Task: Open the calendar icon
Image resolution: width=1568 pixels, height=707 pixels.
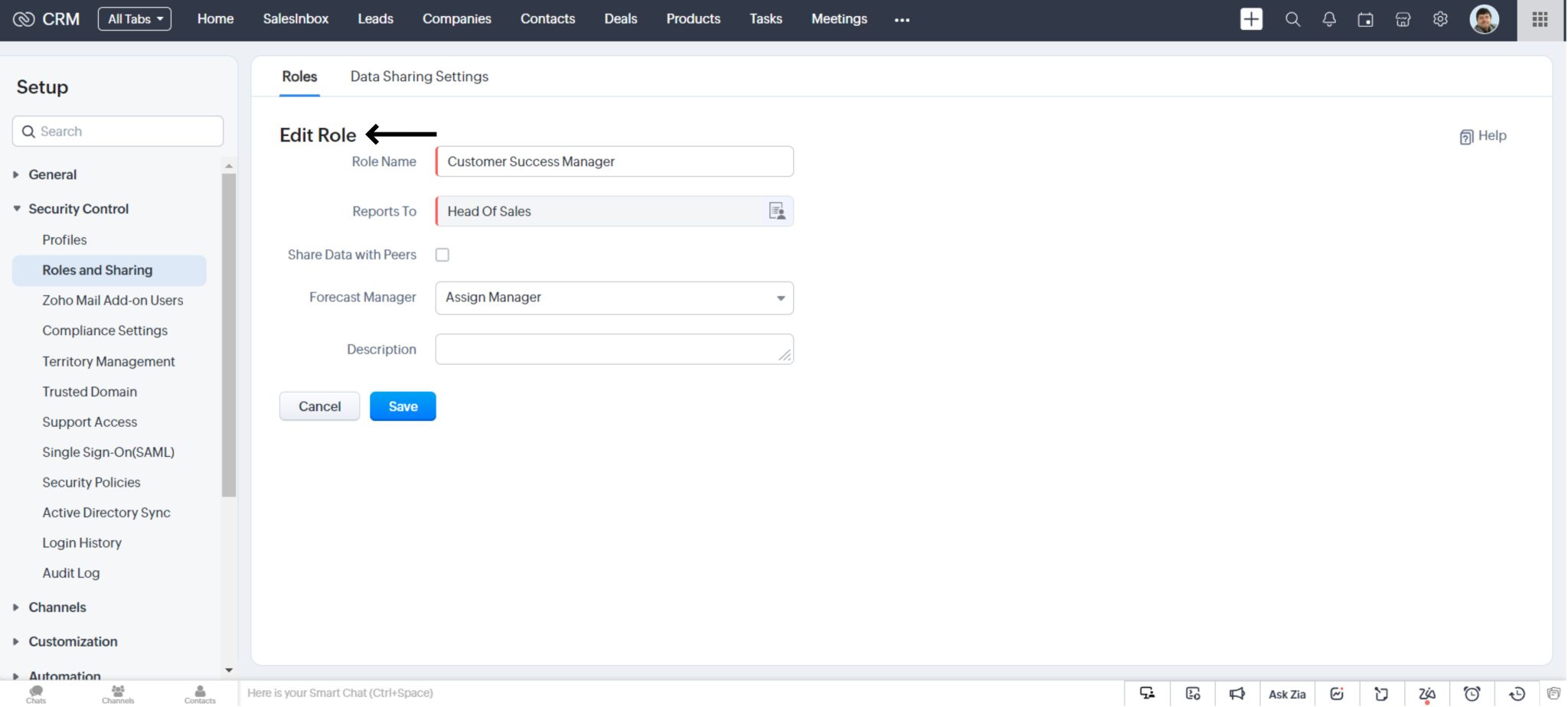Action: point(1366,19)
